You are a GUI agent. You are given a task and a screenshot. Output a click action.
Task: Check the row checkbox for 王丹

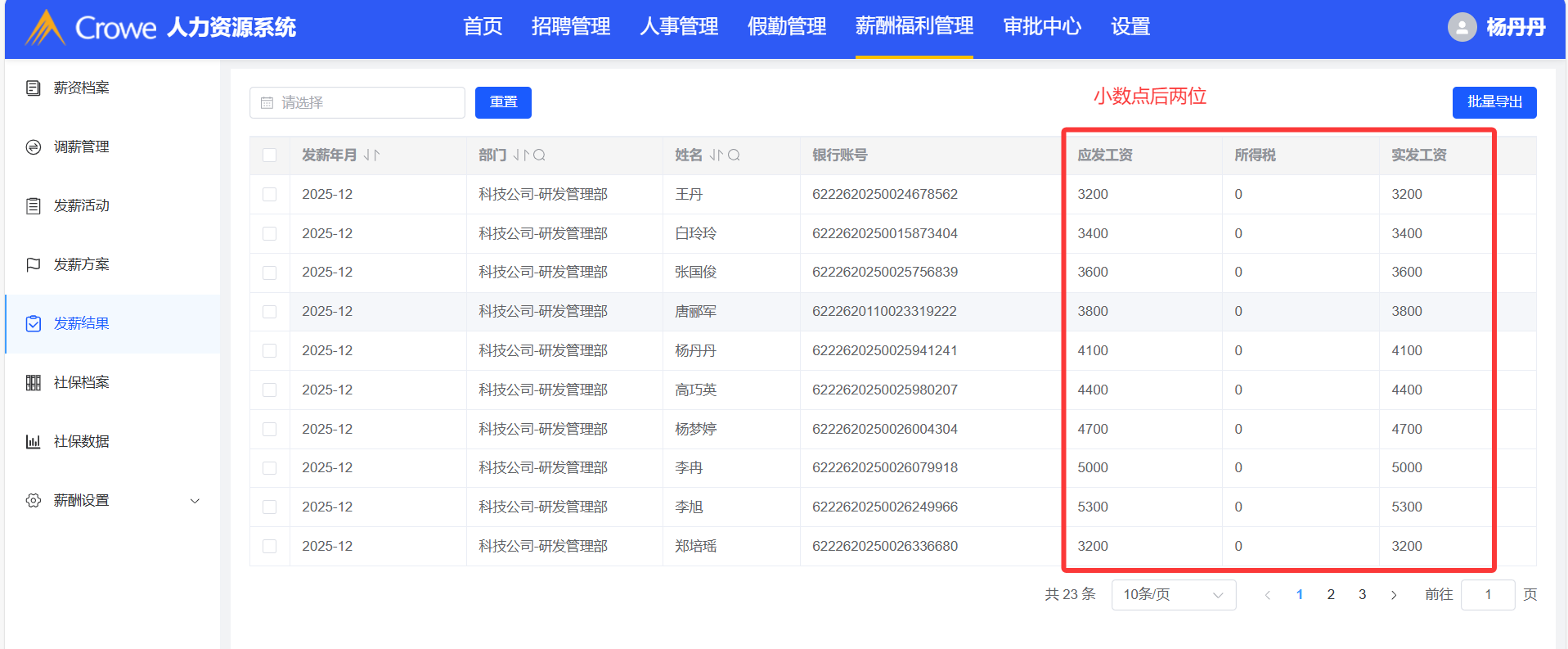269,194
